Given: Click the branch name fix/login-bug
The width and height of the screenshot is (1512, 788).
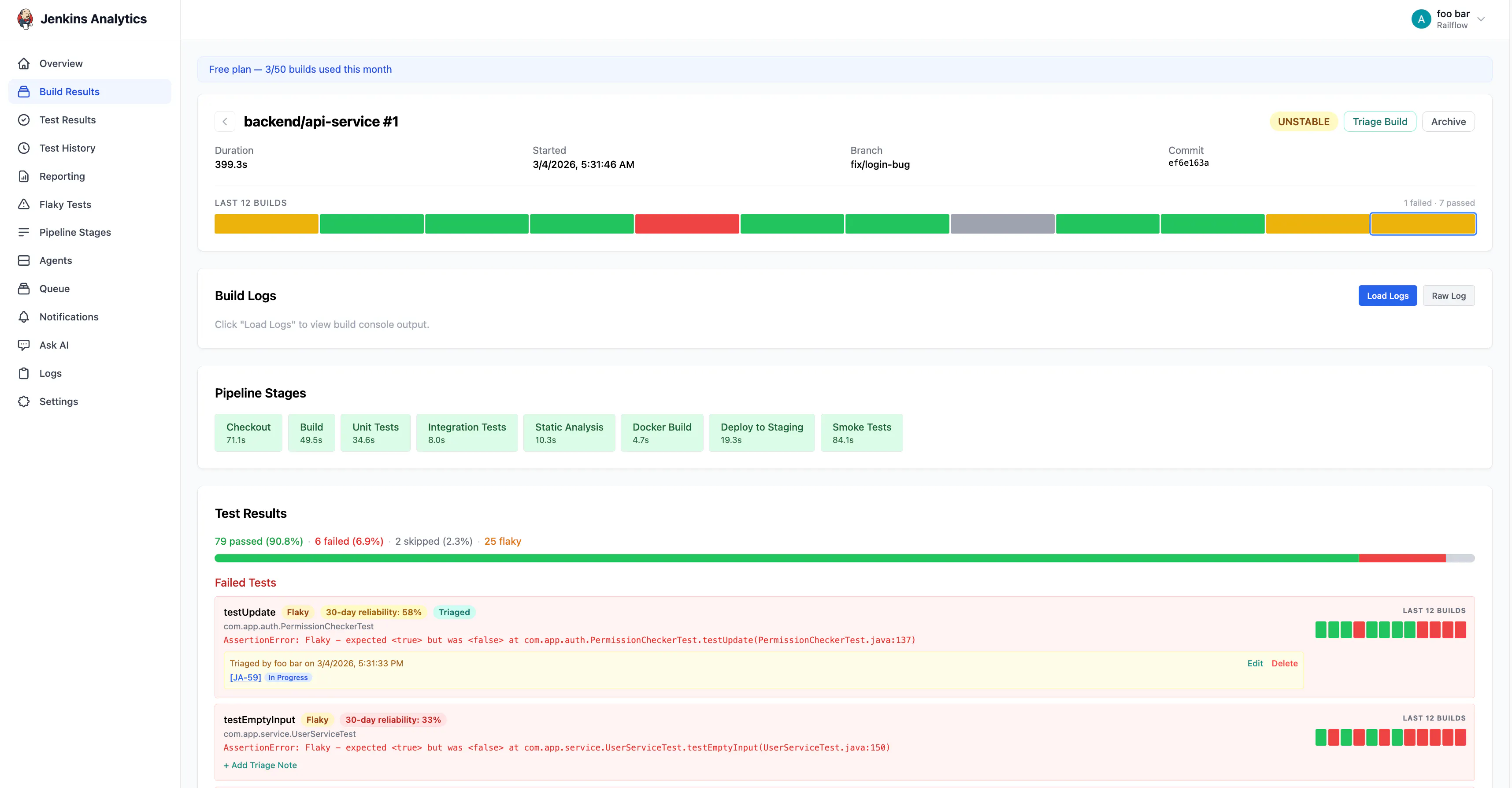Looking at the screenshot, I should pyautogui.click(x=880, y=164).
